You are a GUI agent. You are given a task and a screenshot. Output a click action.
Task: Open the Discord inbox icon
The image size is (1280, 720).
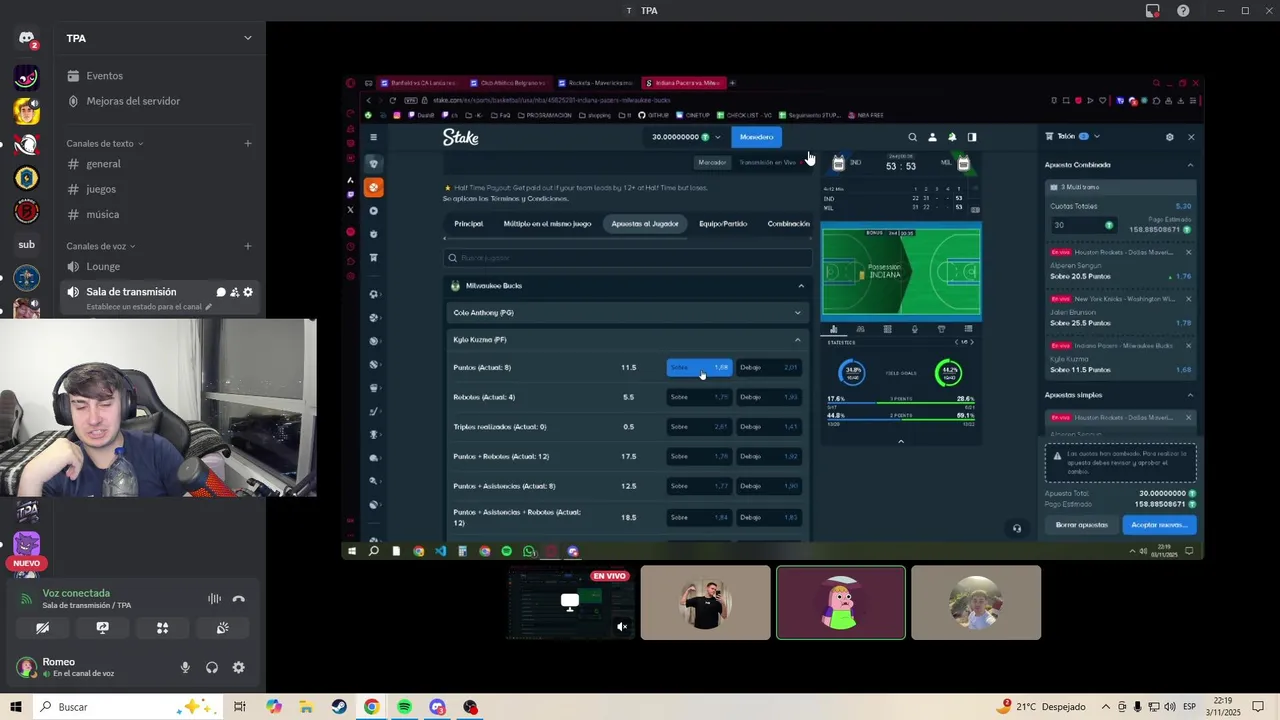[1153, 11]
